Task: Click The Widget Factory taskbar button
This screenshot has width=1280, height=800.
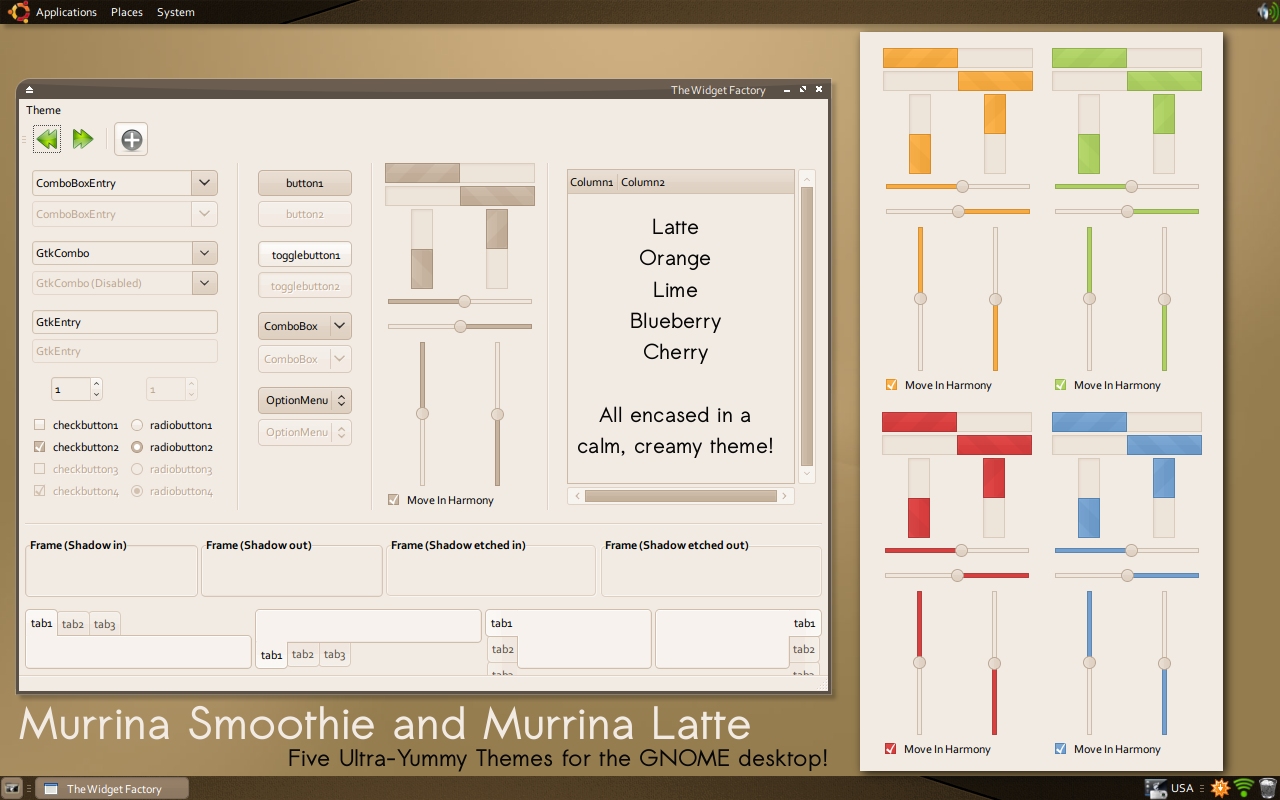Action: click(110, 789)
